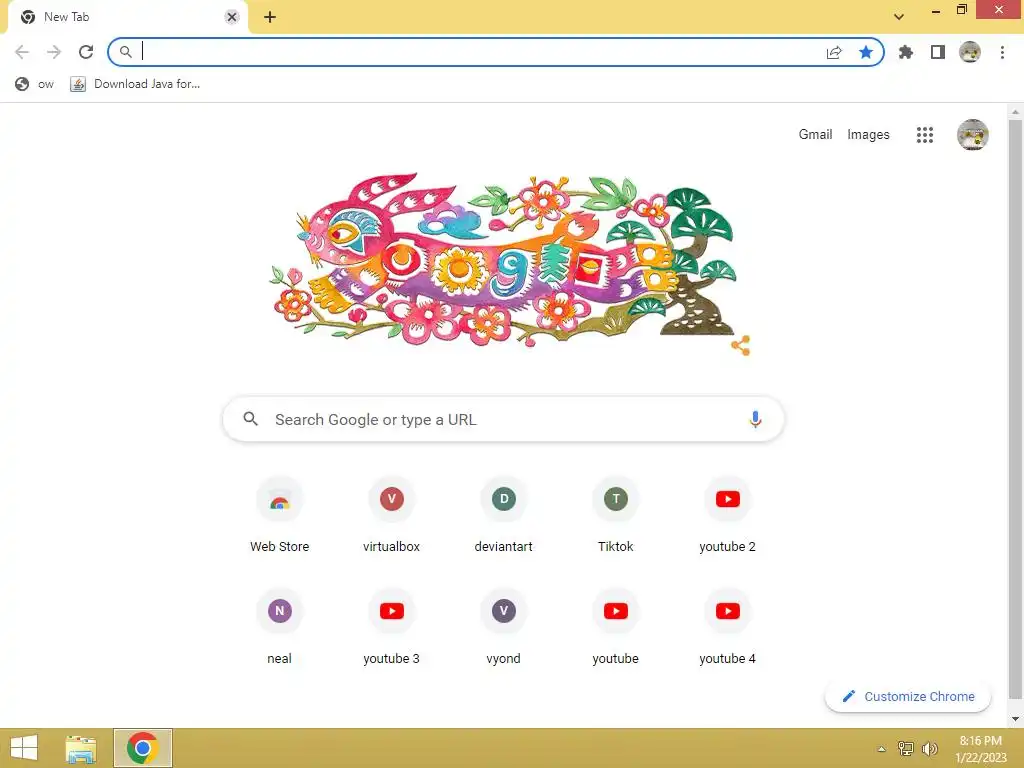Click the page scrollbar down arrow
1024x768 pixels.
[1016, 719]
